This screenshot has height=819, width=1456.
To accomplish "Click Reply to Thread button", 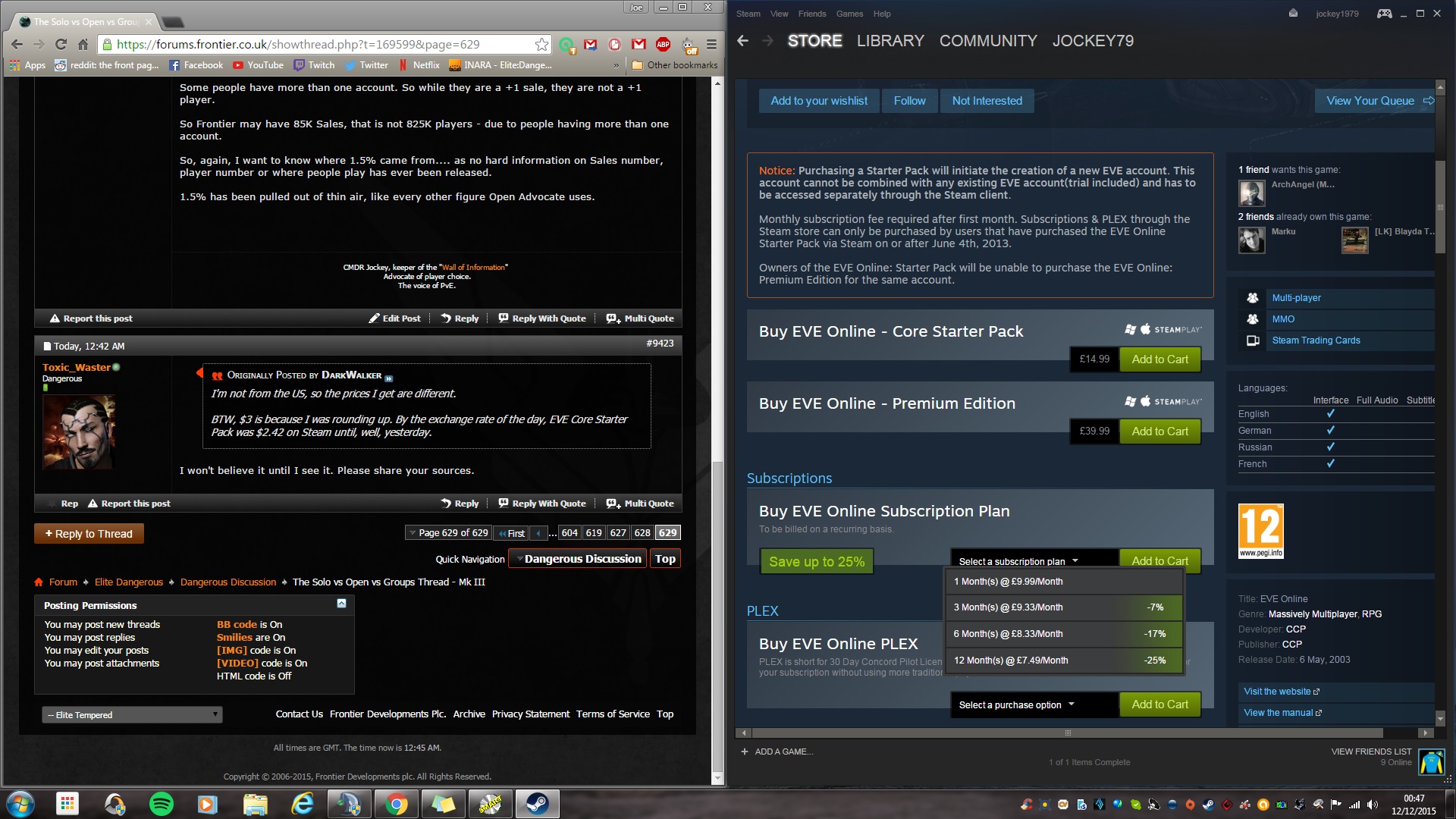I will pos(89,534).
